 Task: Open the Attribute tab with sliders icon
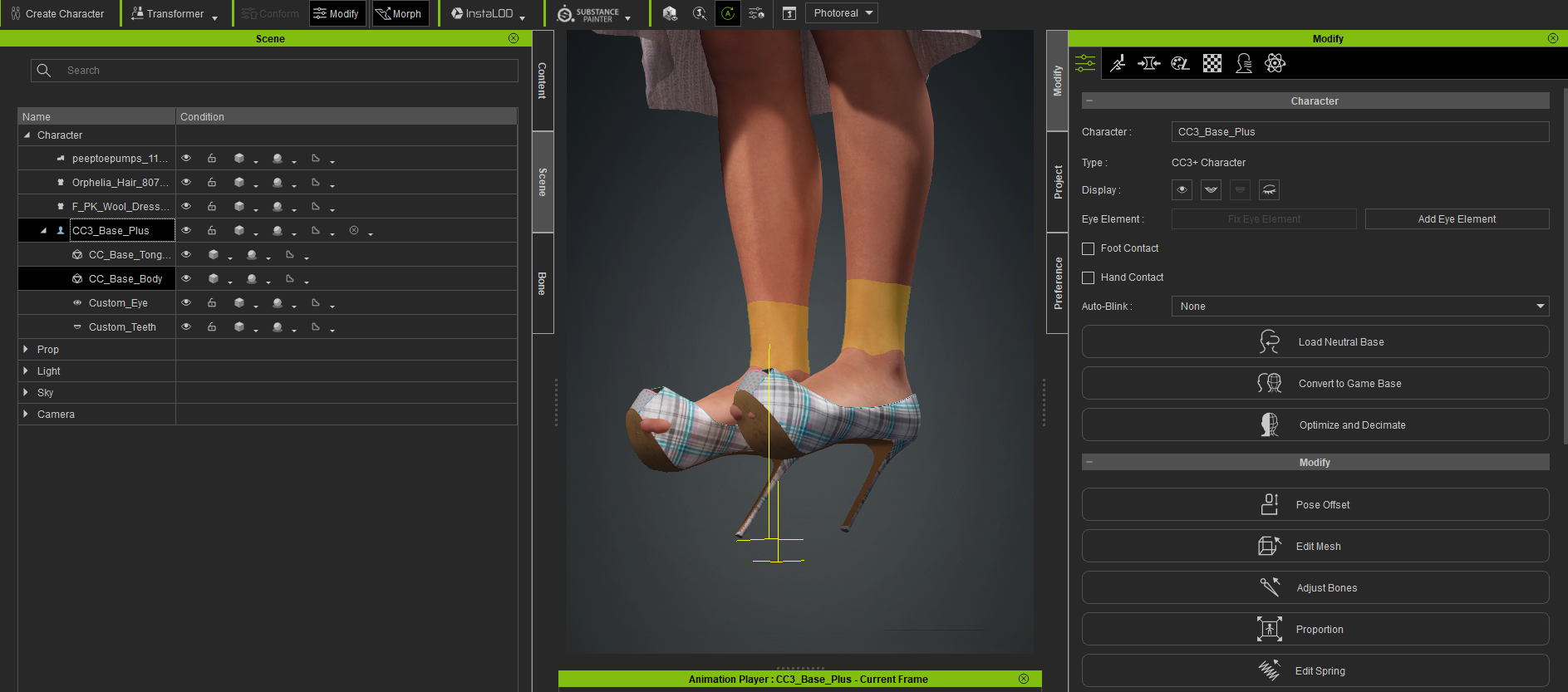1085,63
